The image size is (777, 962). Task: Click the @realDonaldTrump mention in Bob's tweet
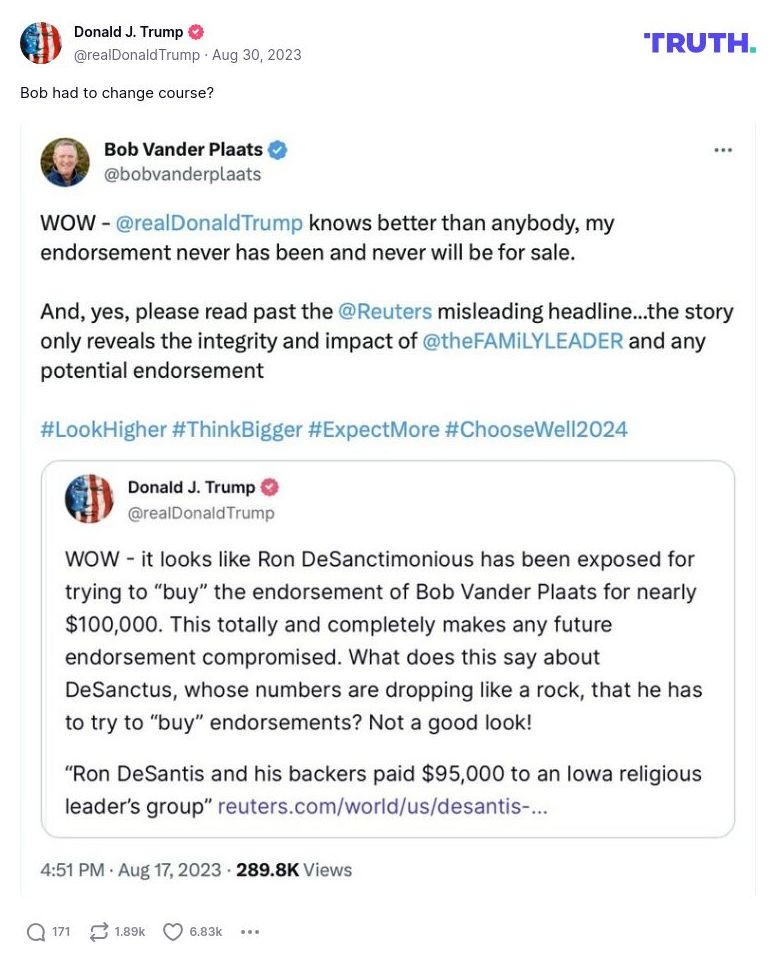(x=208, y=223)
